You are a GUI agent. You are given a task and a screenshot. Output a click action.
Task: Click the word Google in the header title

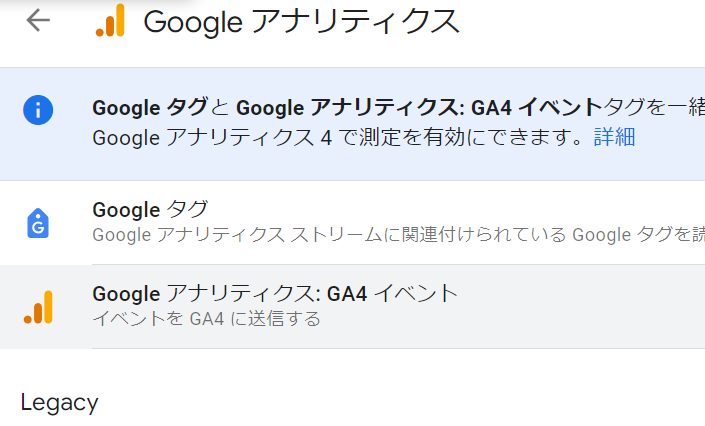185,21
